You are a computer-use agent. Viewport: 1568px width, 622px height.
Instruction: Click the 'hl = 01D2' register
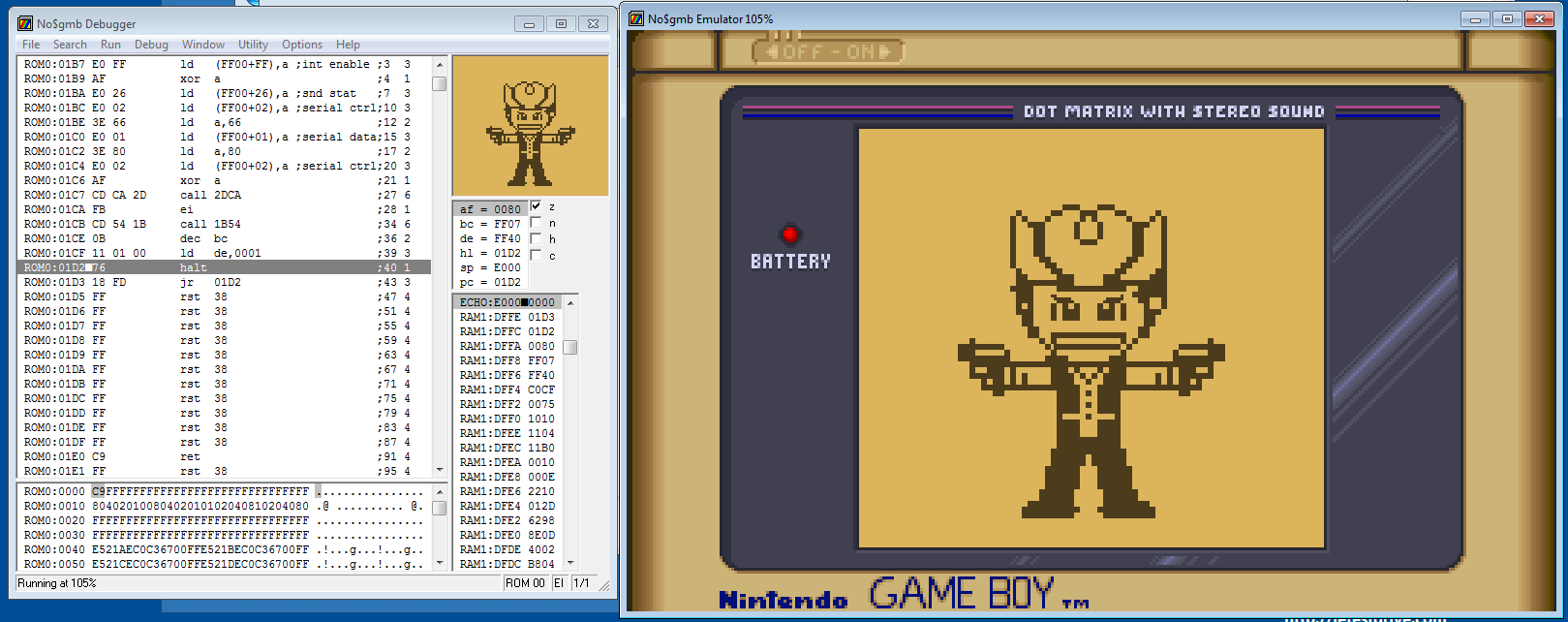click(490, 253)
